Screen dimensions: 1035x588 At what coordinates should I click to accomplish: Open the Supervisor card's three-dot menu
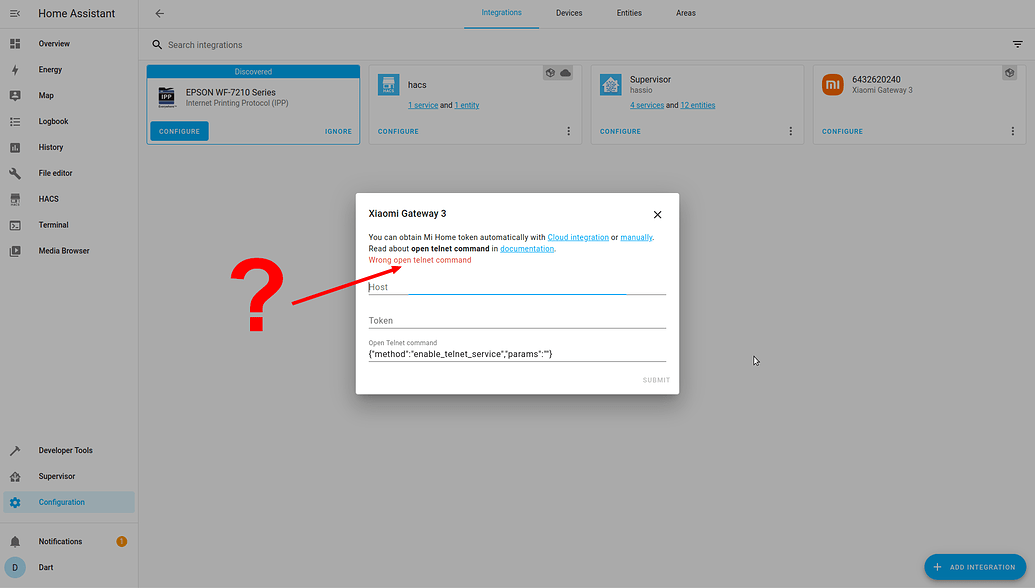point(790,130)
